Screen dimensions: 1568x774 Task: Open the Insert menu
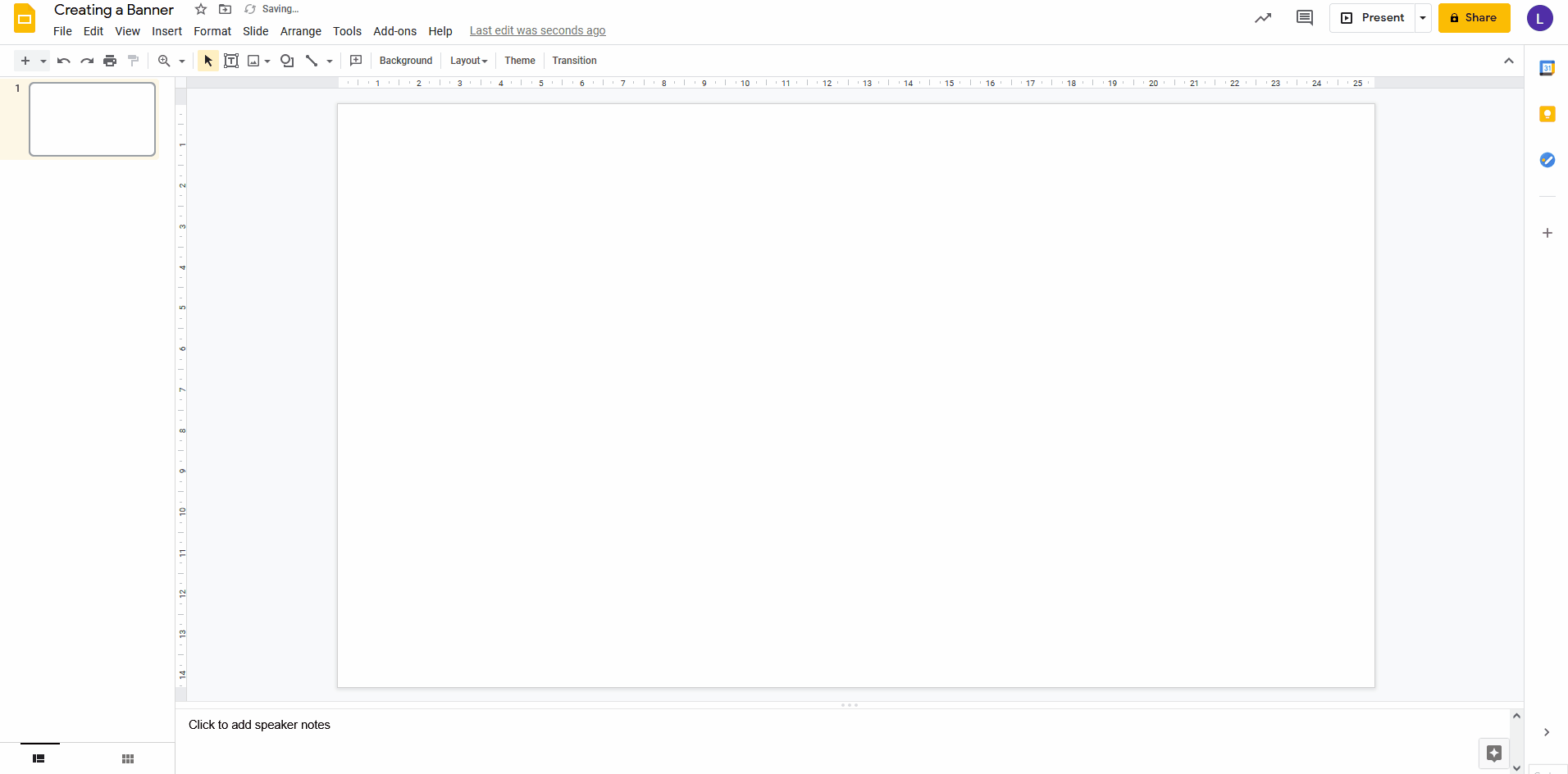coord(166,31)
